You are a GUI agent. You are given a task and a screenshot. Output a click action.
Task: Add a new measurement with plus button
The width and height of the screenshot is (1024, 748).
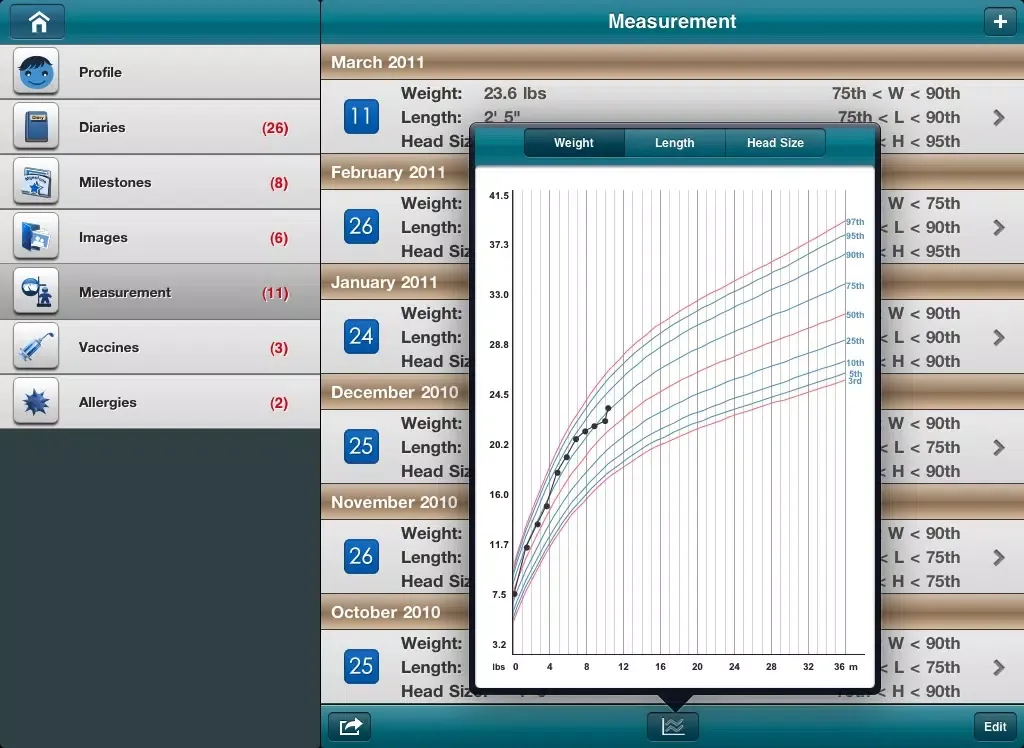point(1000,22)
